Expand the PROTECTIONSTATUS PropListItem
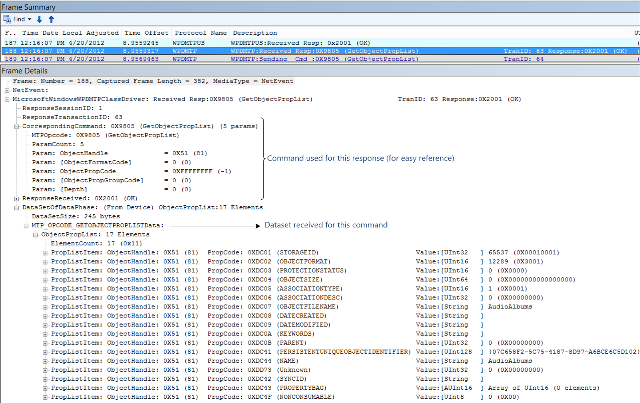The width and height of the screenshot is (640, 403). tap(45, 271)
